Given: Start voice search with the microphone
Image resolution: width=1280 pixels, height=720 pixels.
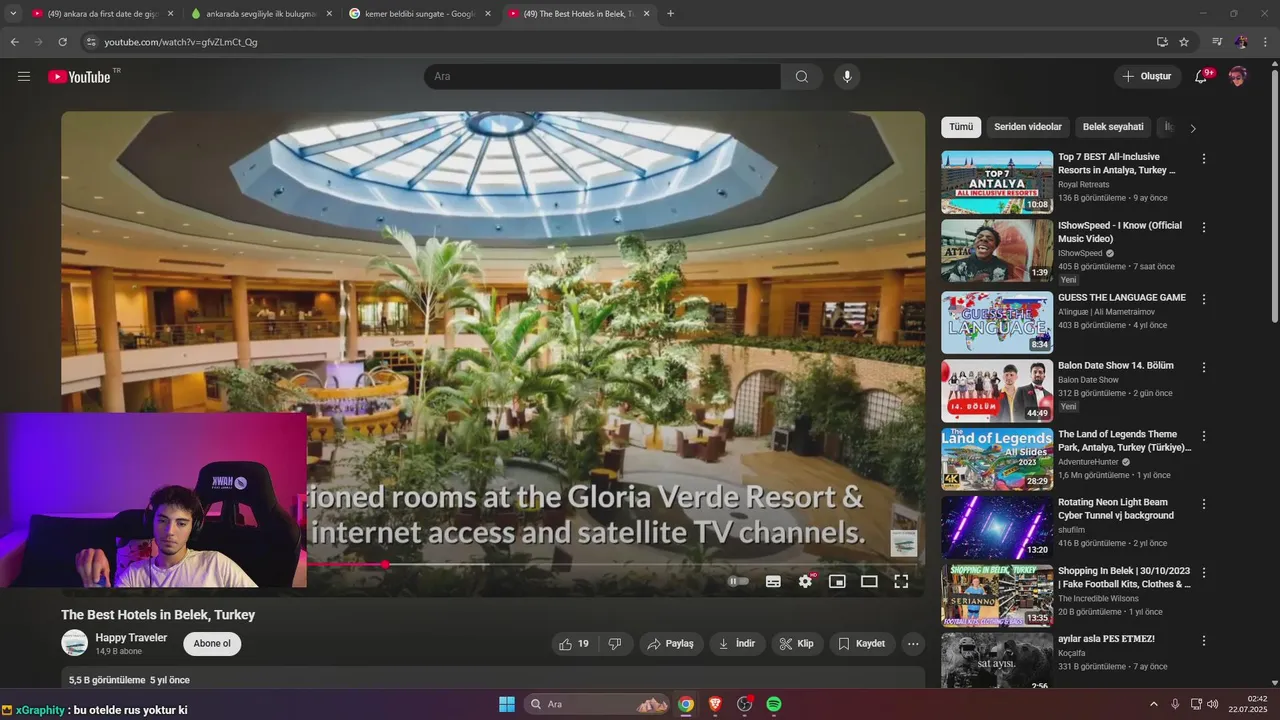Looking at the screenshot, I should [x=847, y=77].
